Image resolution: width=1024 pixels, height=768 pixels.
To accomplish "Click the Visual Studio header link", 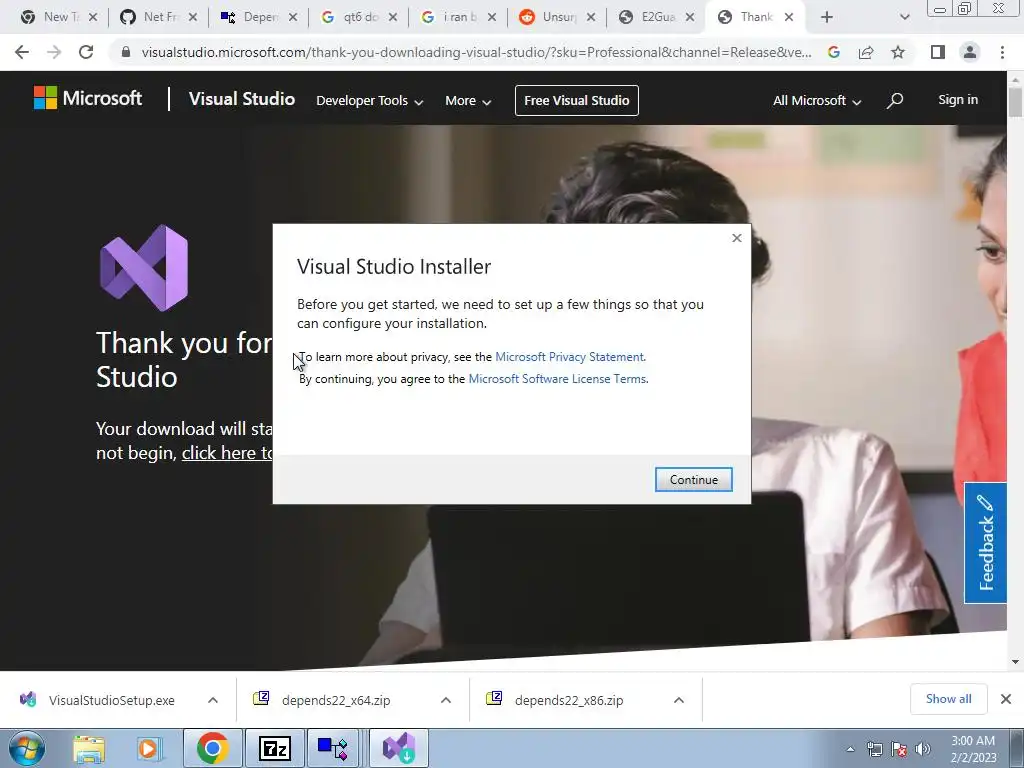I will click(242, 99).
